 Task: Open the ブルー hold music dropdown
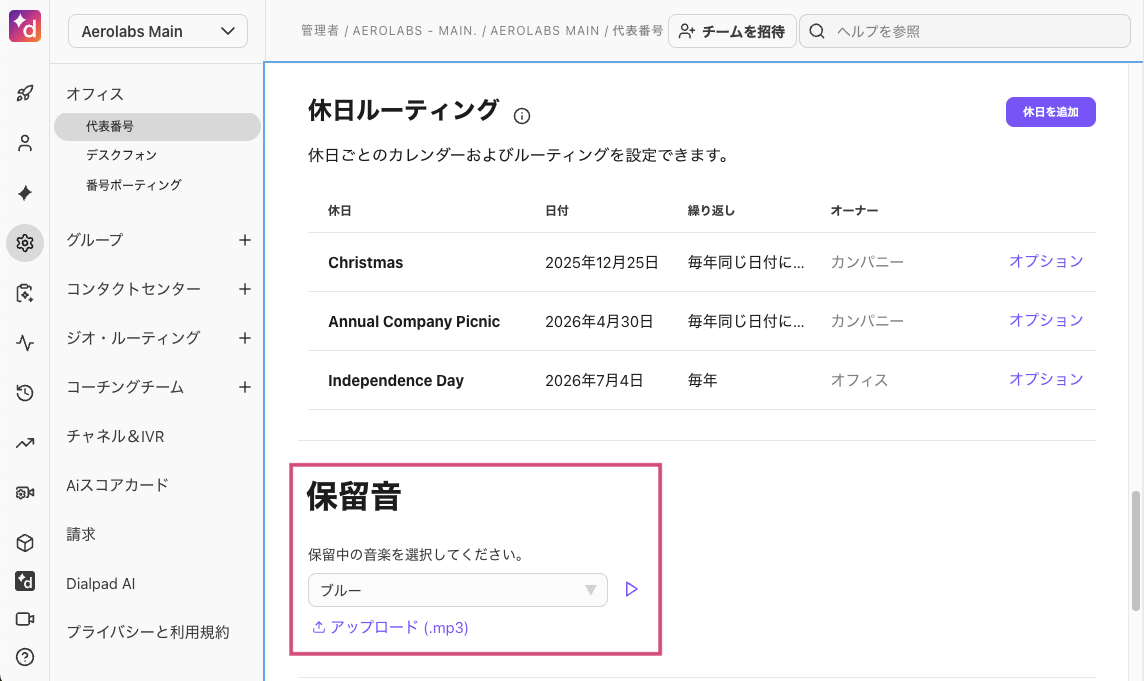(457, 590)
